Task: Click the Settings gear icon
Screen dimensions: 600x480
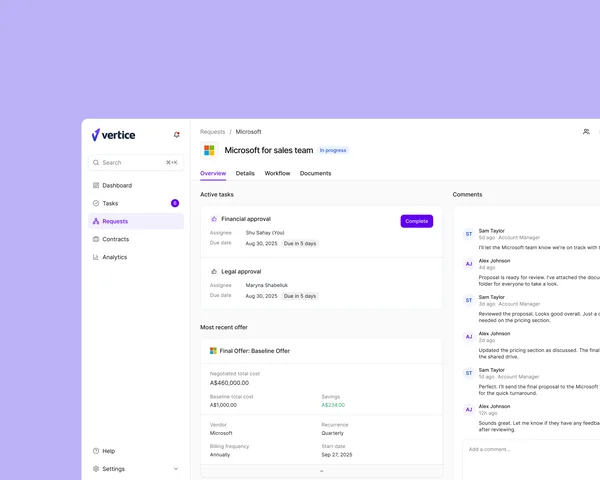Action: tap(96, 469)
